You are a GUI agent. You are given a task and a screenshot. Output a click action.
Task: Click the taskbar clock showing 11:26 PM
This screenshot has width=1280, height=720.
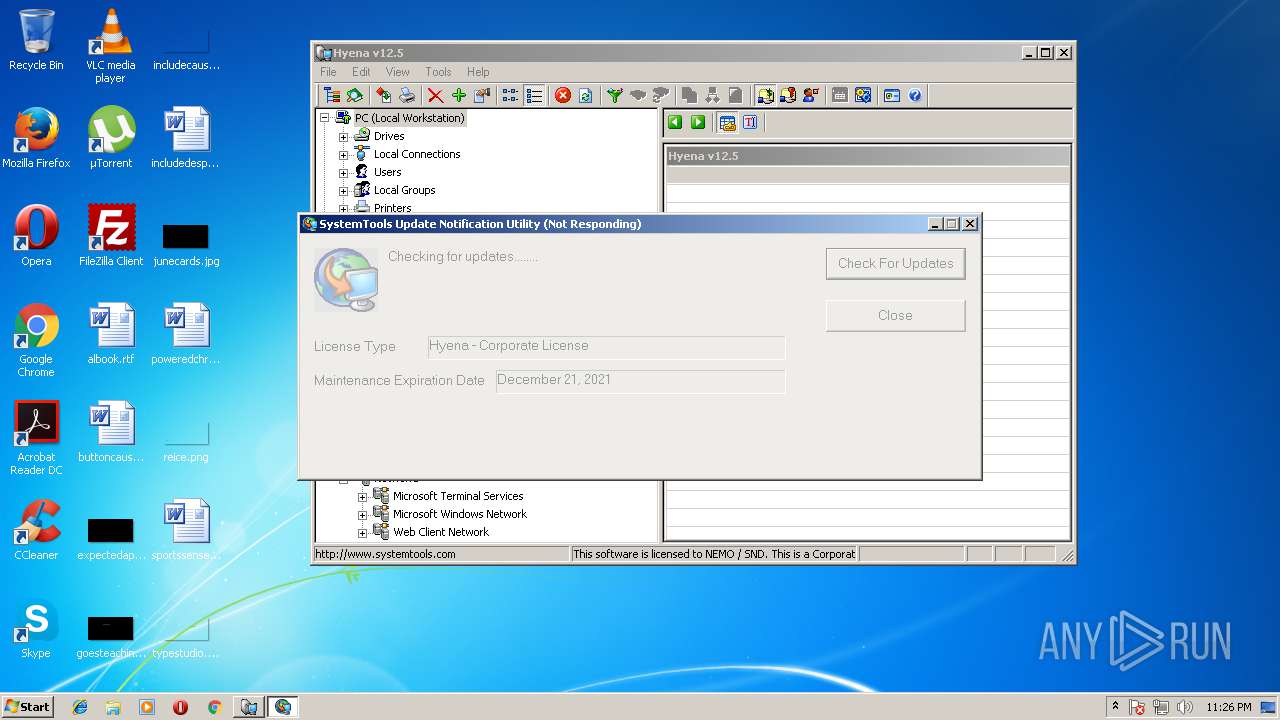pos(1228,707)
